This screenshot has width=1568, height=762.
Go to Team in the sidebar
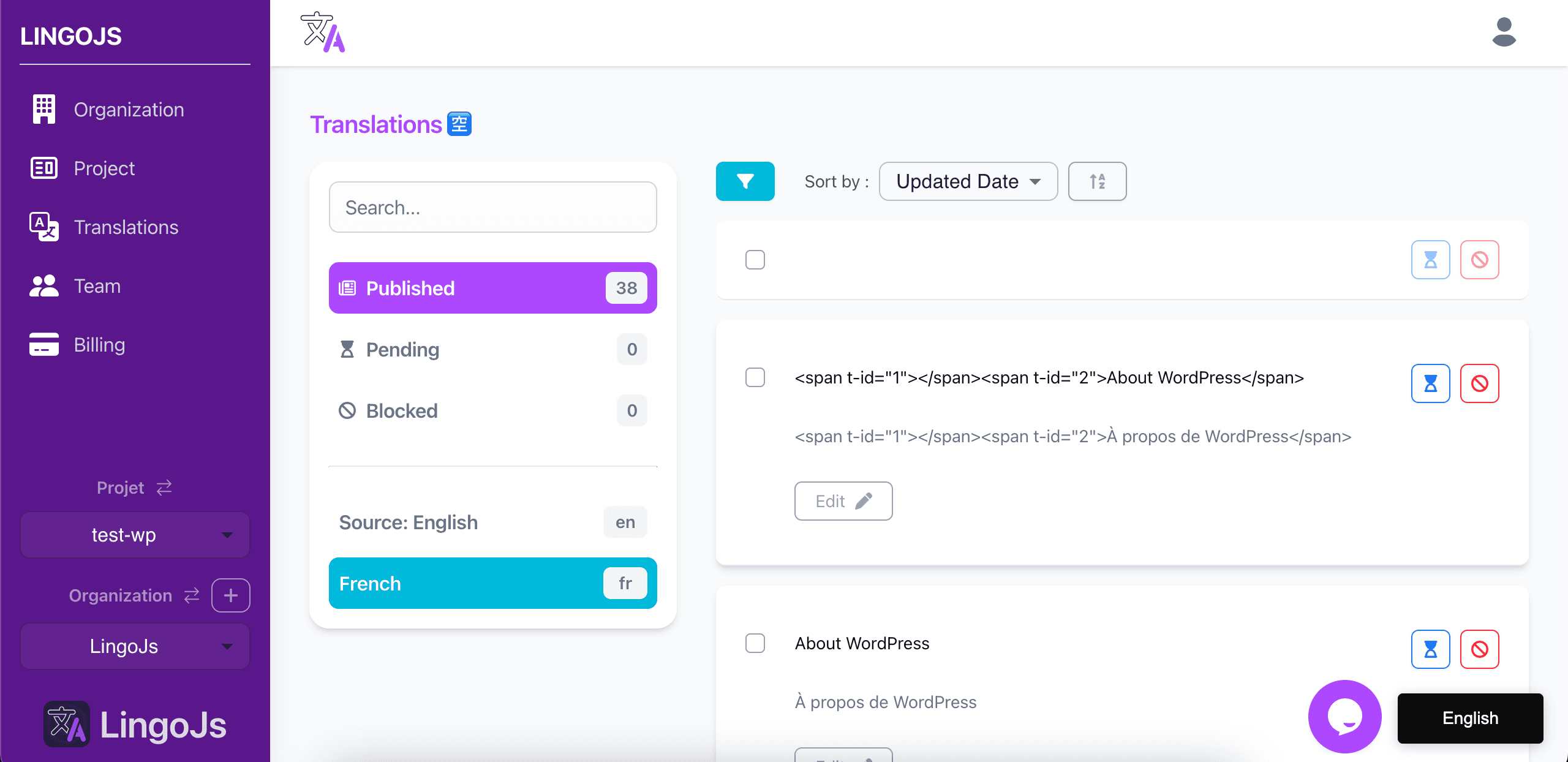coord(97,286)
